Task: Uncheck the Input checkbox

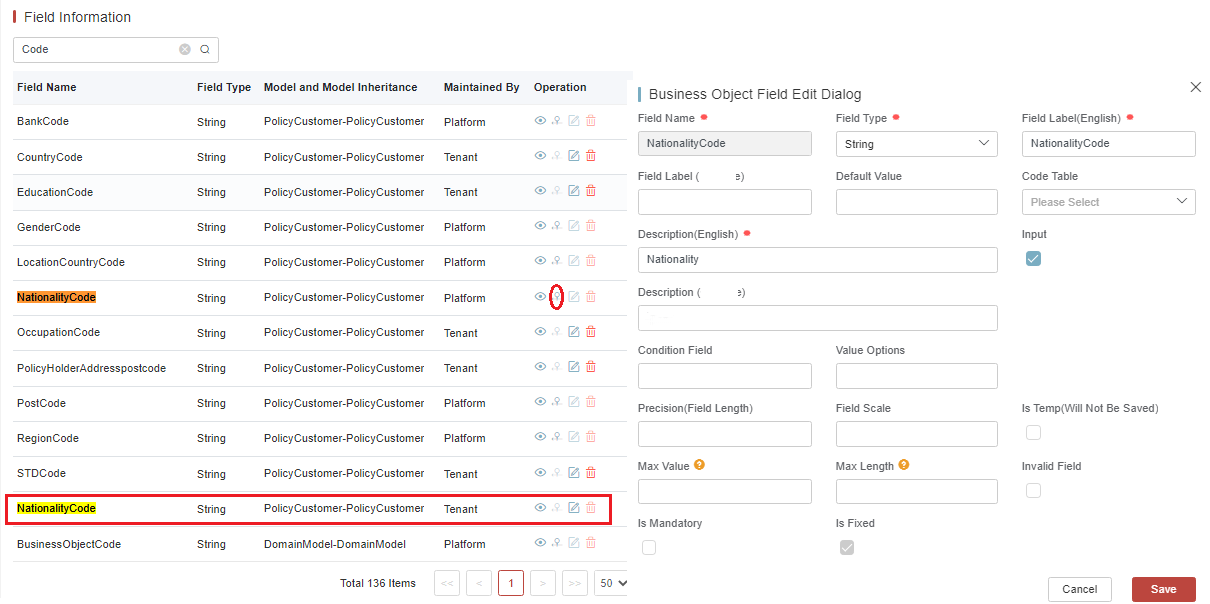Action: coord(1033,259)
